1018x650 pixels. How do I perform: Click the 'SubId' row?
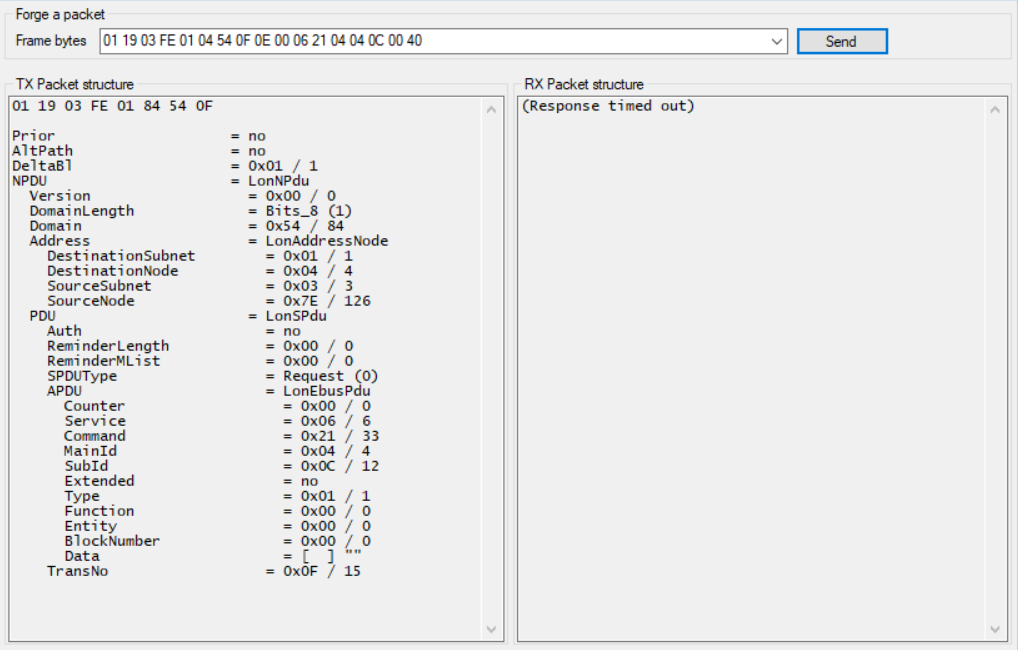pos(221,466)
